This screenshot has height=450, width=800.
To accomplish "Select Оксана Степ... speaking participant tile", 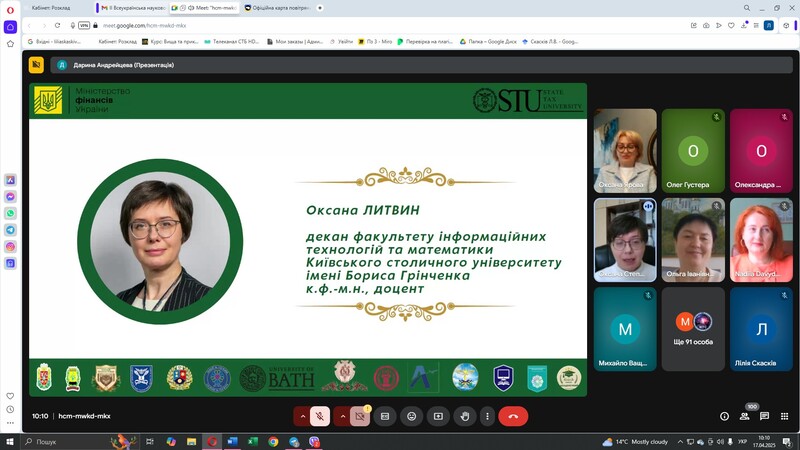I will pos(625,240).
